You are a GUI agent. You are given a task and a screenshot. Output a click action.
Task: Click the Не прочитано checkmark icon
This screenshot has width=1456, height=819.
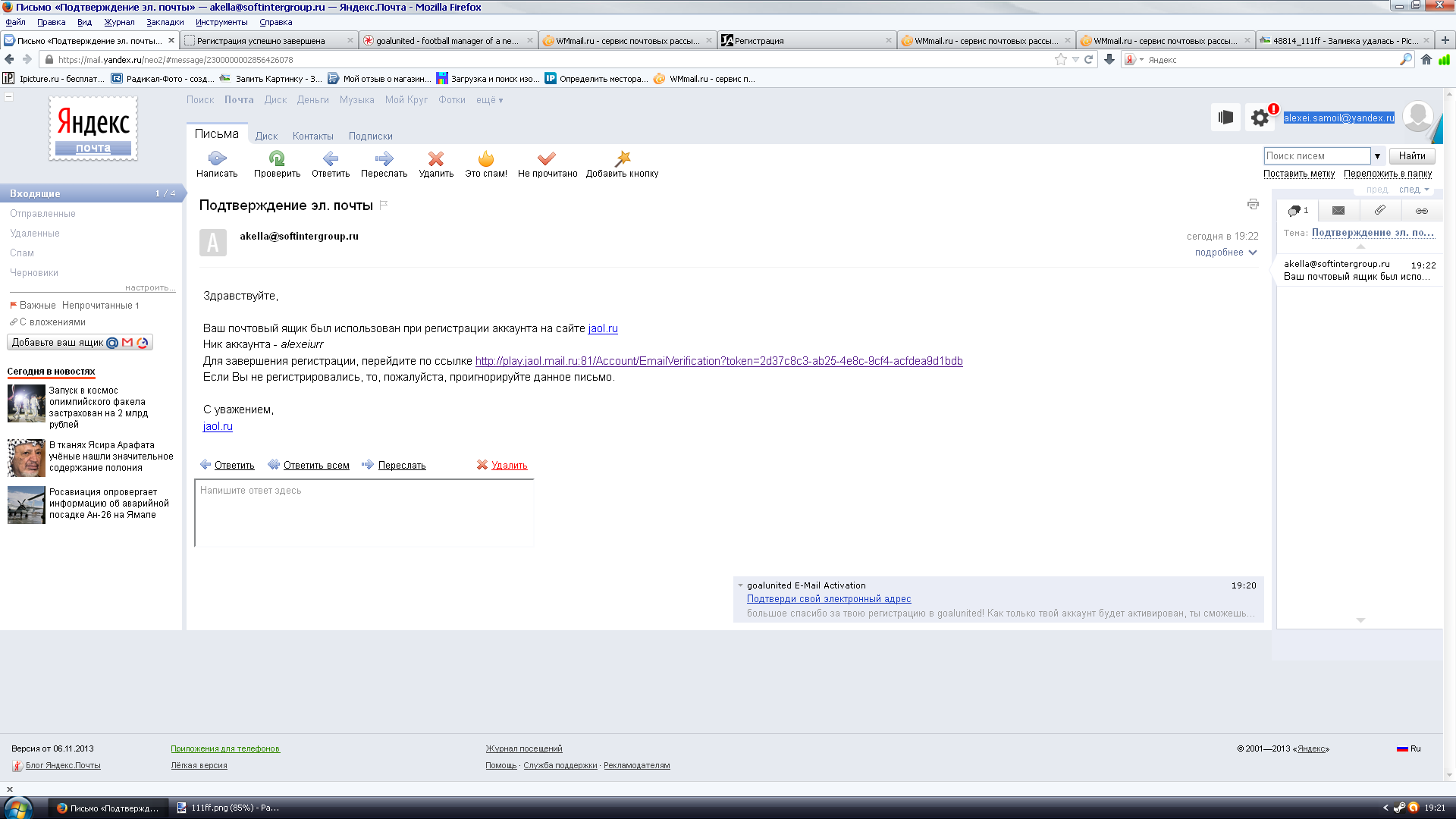(547, 158)
